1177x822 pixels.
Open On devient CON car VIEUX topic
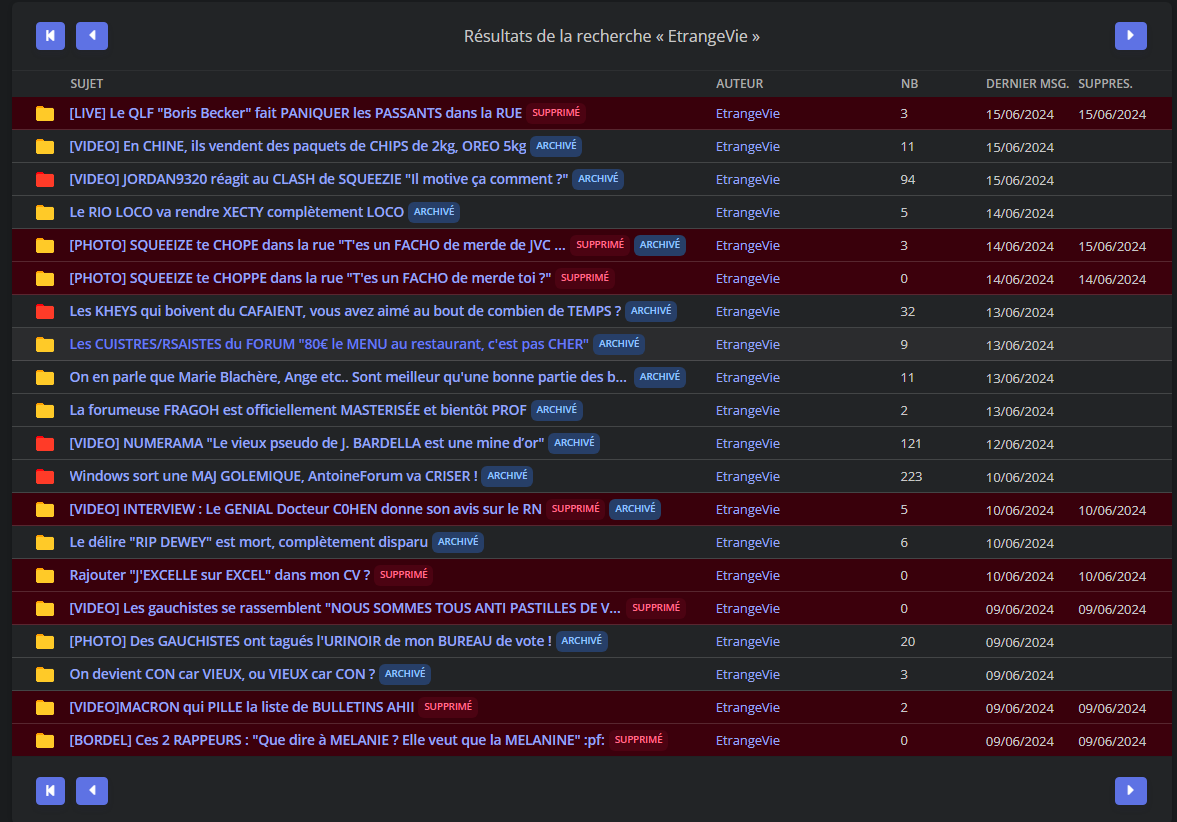(x=222, y=675)
